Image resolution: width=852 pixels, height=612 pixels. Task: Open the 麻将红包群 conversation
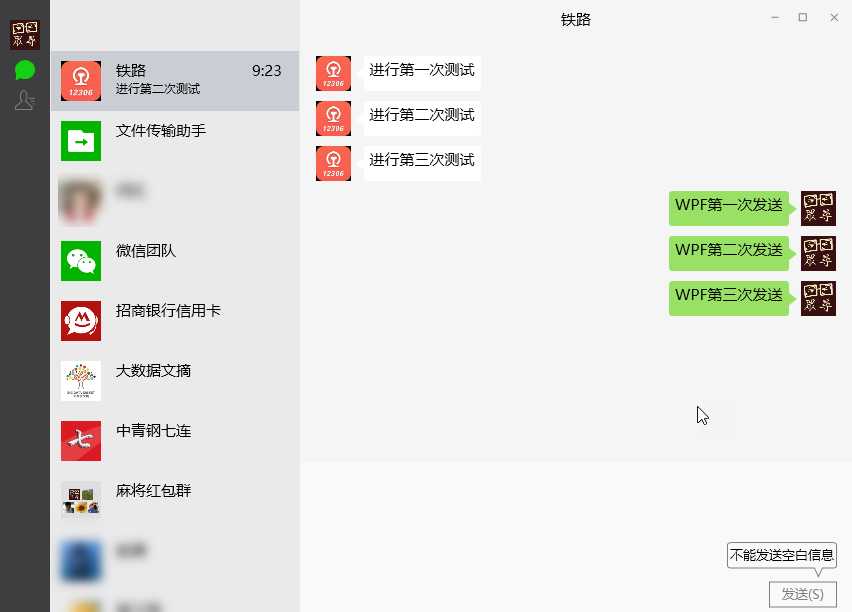click(175, 501)
